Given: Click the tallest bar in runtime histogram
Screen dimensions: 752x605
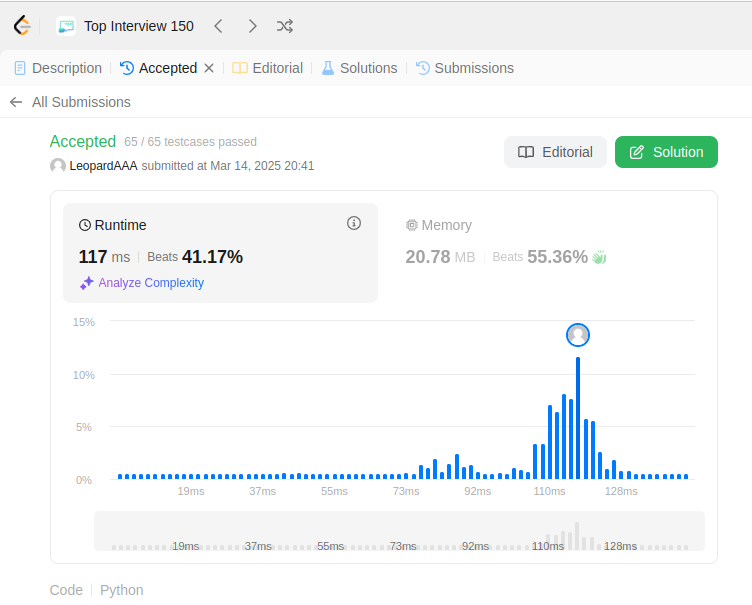Looking at the screenshot, I should (578, 418).
